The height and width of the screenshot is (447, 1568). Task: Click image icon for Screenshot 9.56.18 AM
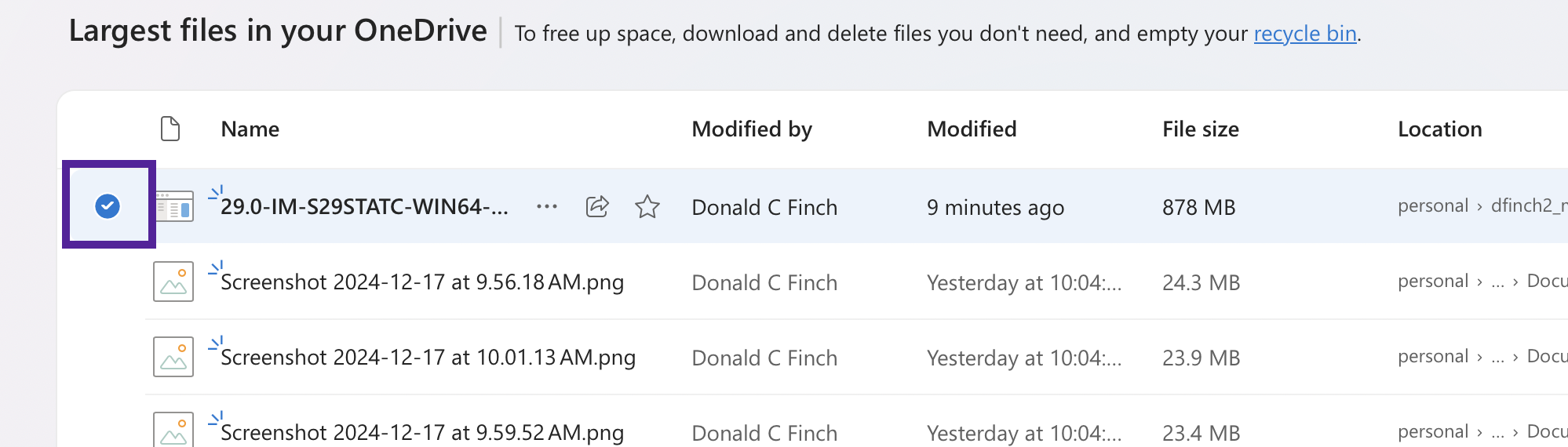[x=173, y=282]
